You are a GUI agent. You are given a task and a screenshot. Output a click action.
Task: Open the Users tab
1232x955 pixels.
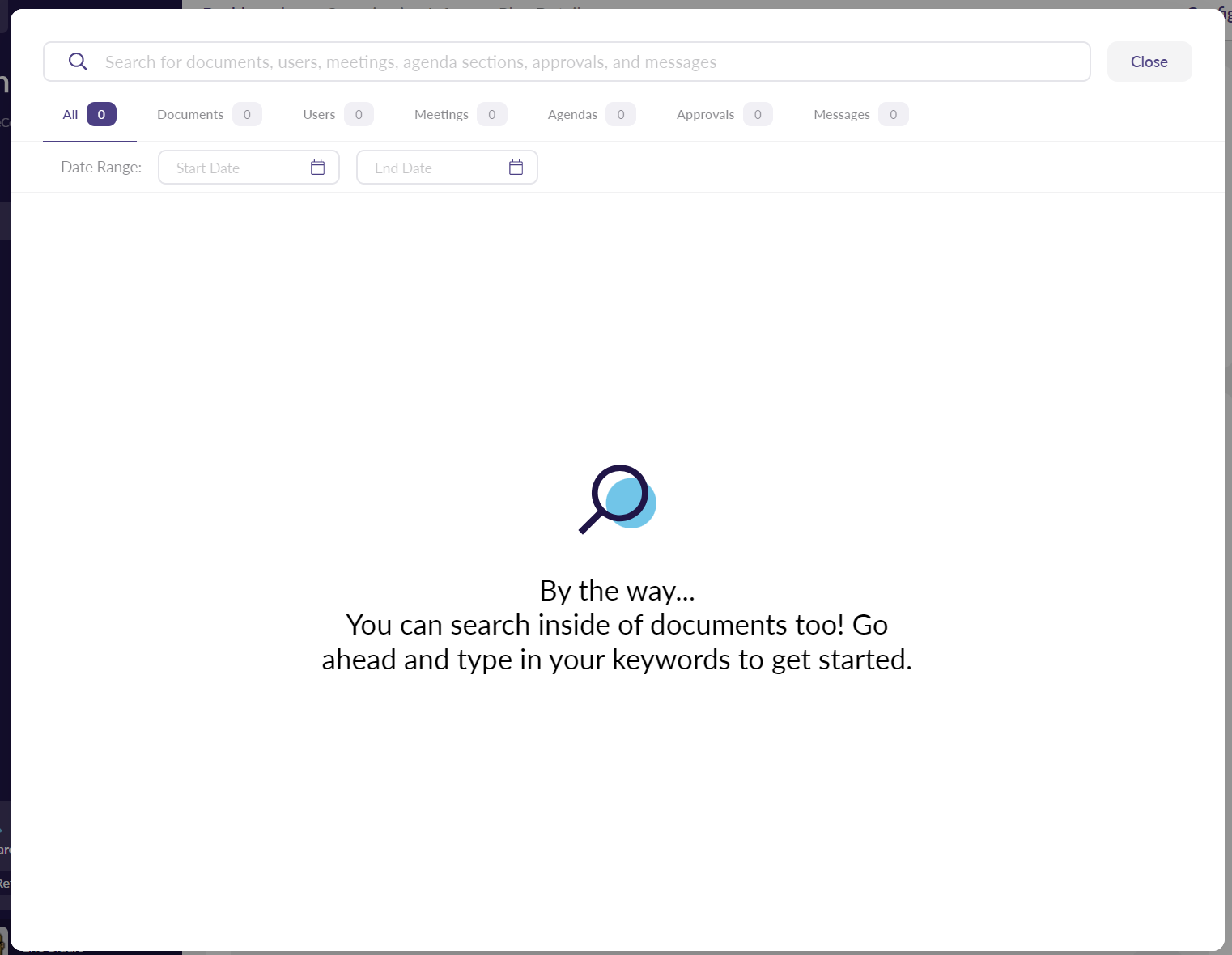point(319,115)
